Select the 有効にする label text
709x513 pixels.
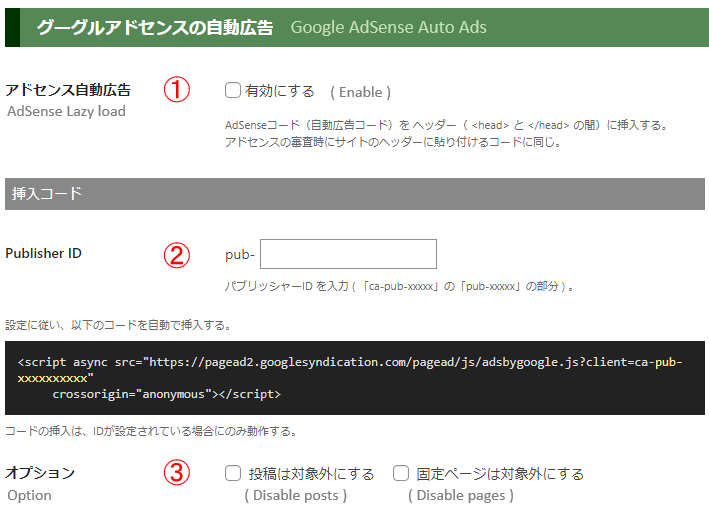[x=279, y=91]
